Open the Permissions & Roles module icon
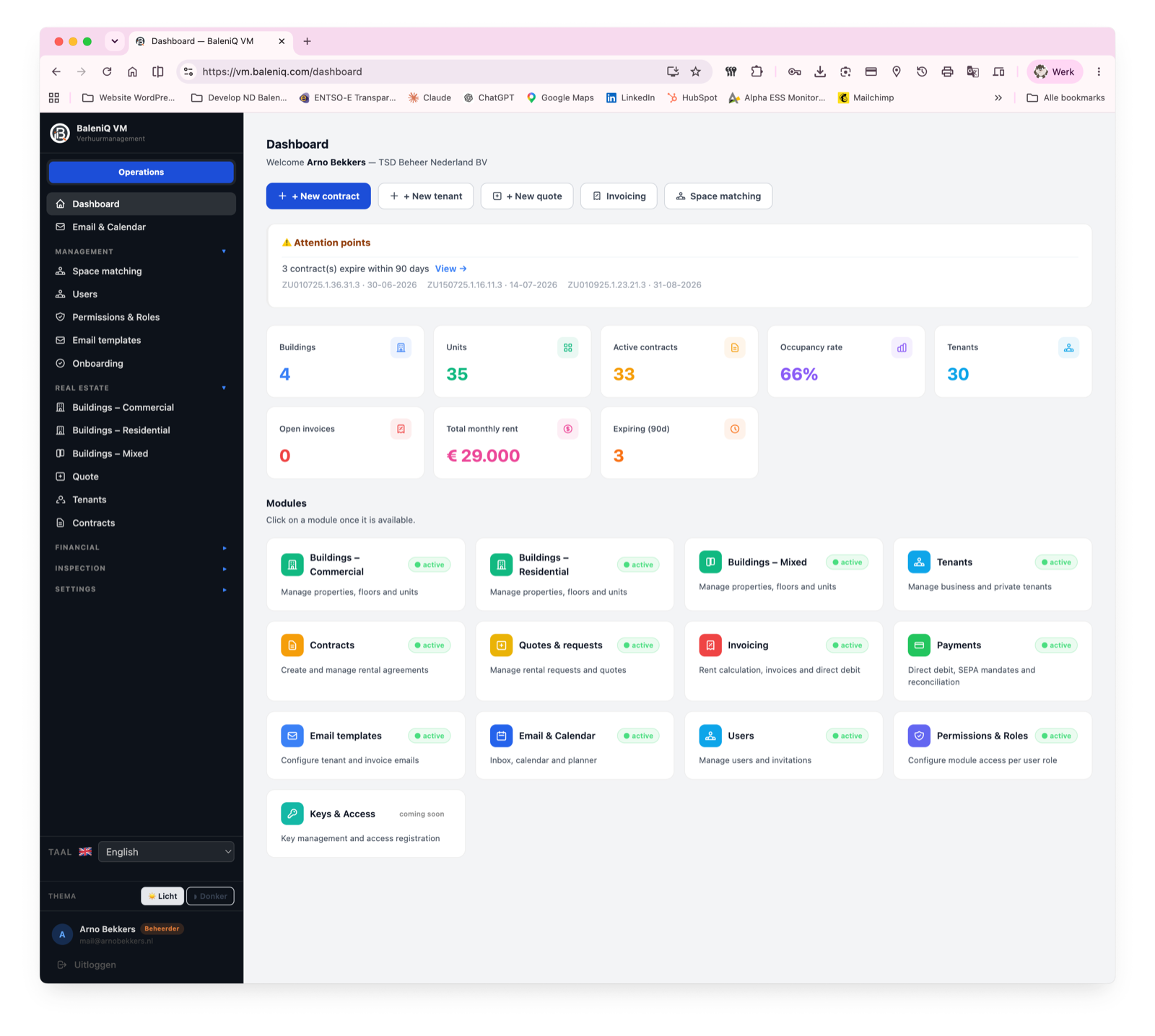Screen dimensions: 1155x1036 (x=919, y=736)
